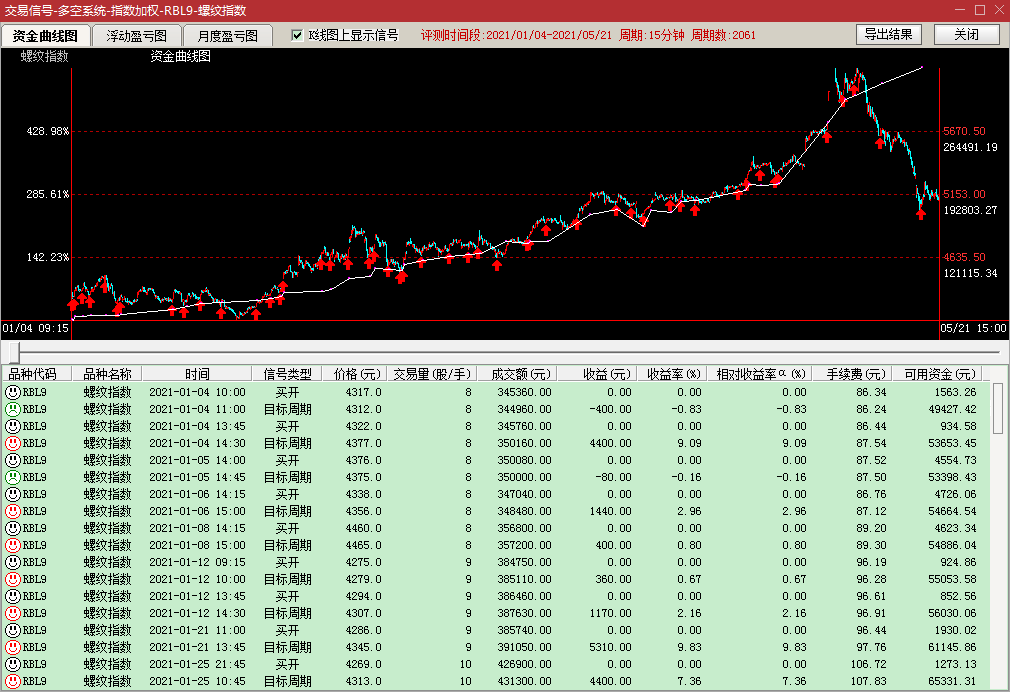The height and width of the screenshot is (692, 1010).
Task: Select price cell 4377.0
Action: [x=363, y=443]
